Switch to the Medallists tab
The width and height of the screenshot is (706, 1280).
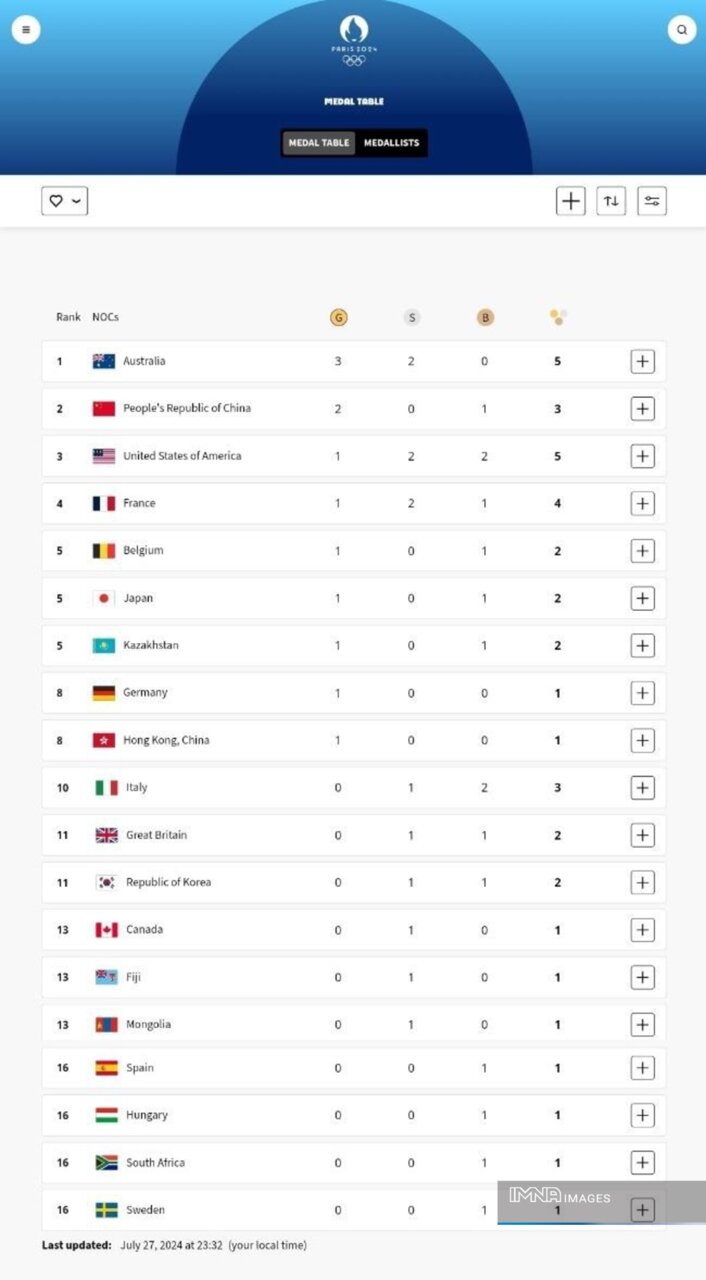coord(391,143)
